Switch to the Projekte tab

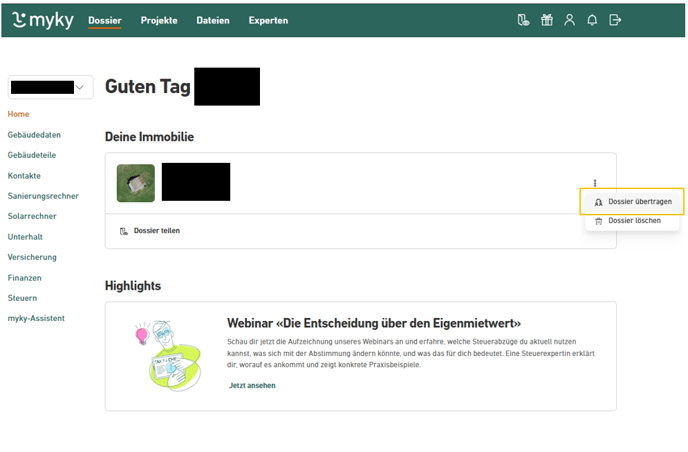[x=159, y=20]
